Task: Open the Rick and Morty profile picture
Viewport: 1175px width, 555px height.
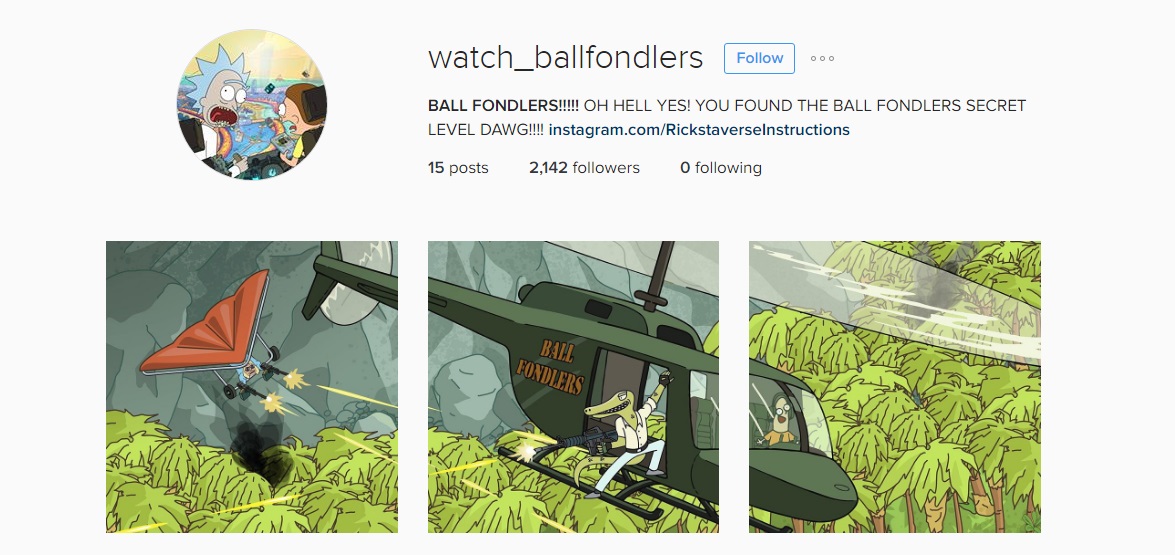Action: [252, 104]
